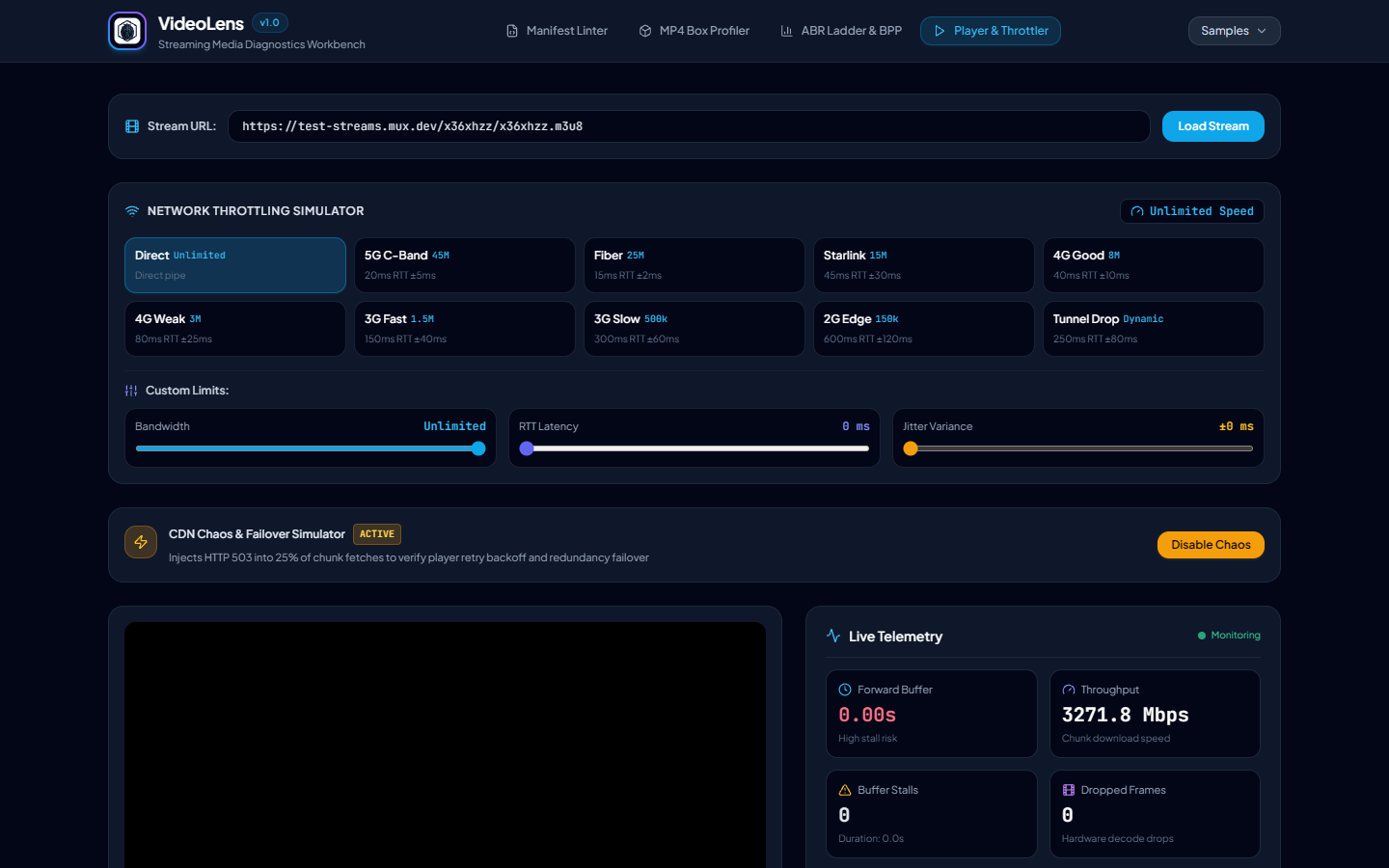This screenshot has width=1389, height=868.
Task: Click the Load Stream button
Action: click(x=1213, y=126)
